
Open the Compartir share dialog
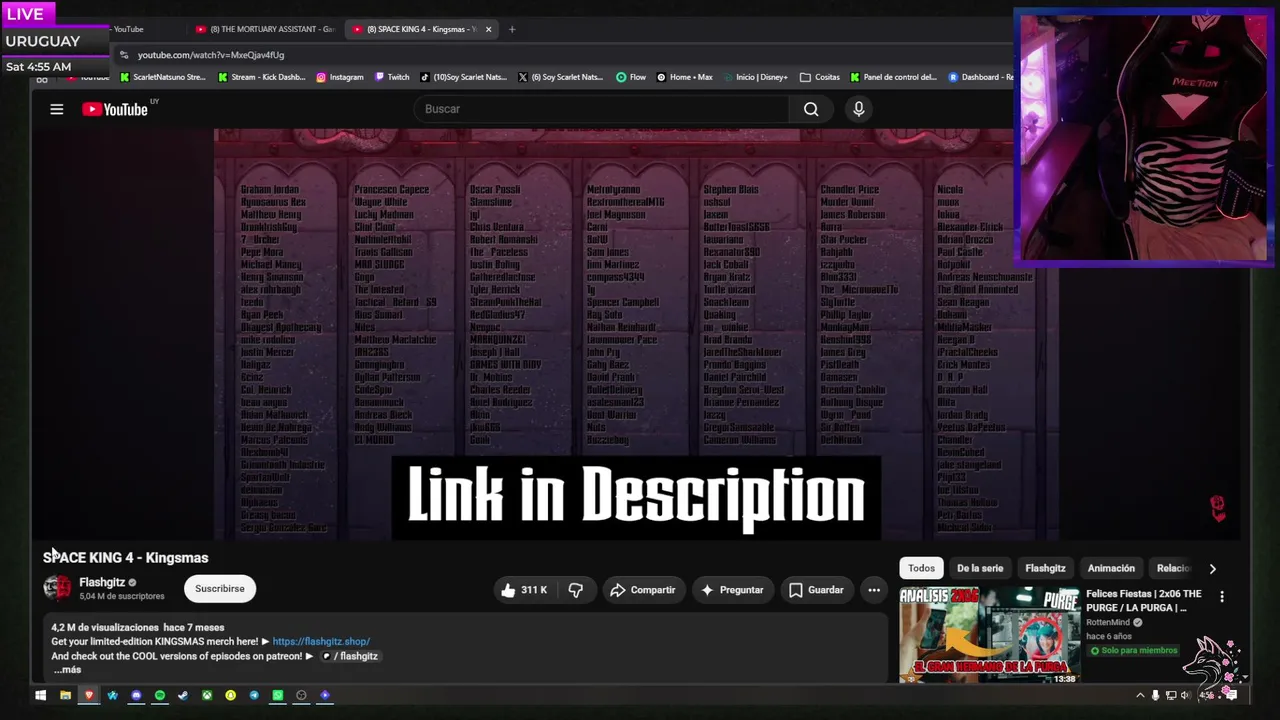[642, 590]
